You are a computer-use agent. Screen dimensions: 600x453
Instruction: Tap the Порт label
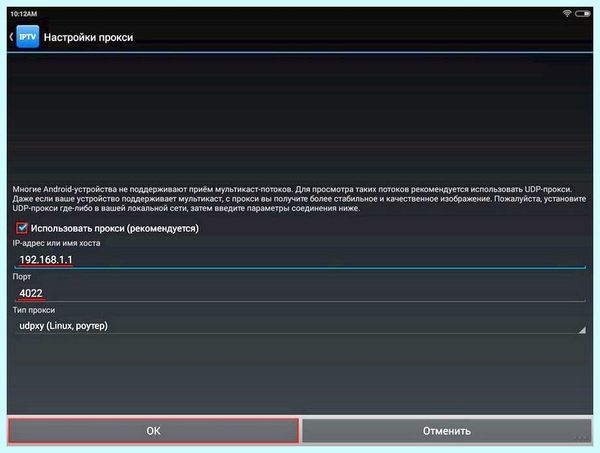tap(22, 277)
